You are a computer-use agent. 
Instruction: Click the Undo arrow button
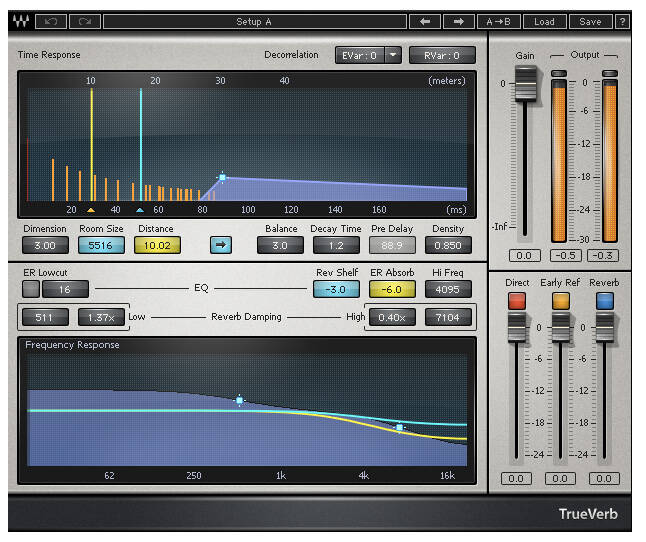pos(51,21)
